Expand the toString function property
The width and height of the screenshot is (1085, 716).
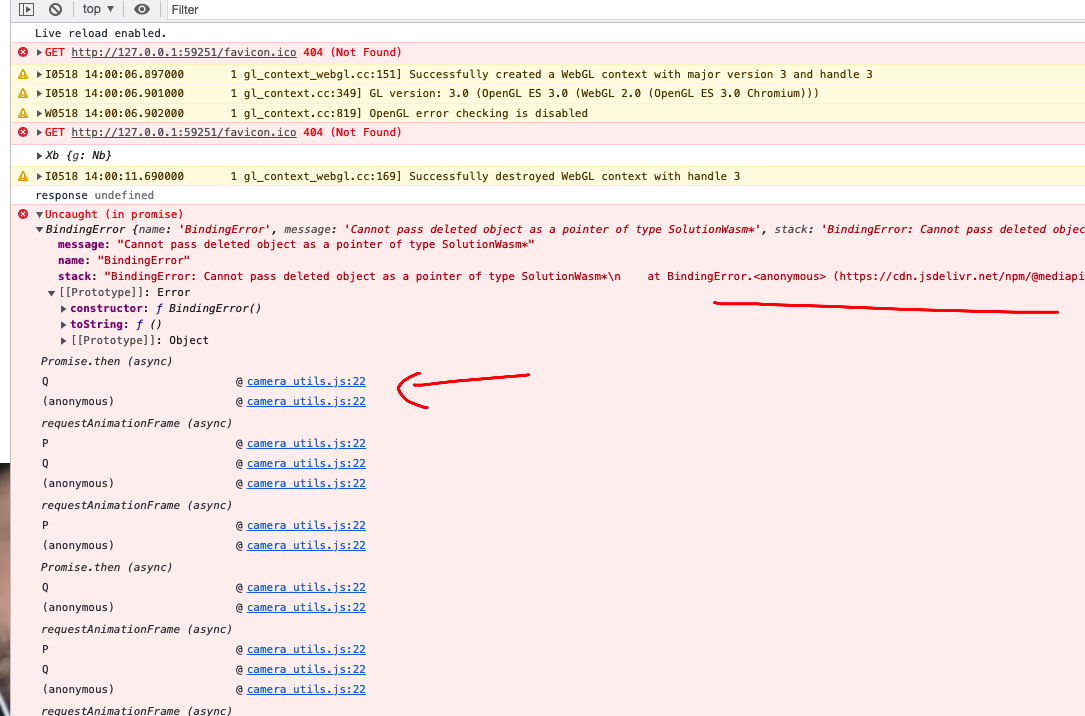click(64, 323)
